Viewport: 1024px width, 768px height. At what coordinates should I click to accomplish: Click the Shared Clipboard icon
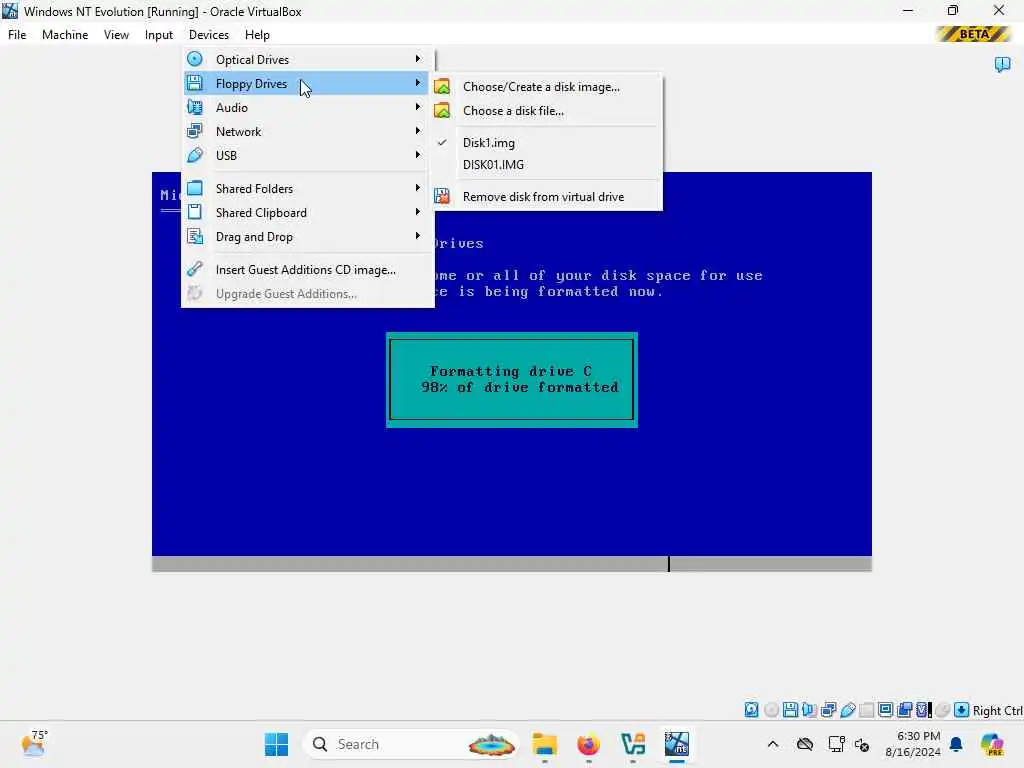[195, 212]
